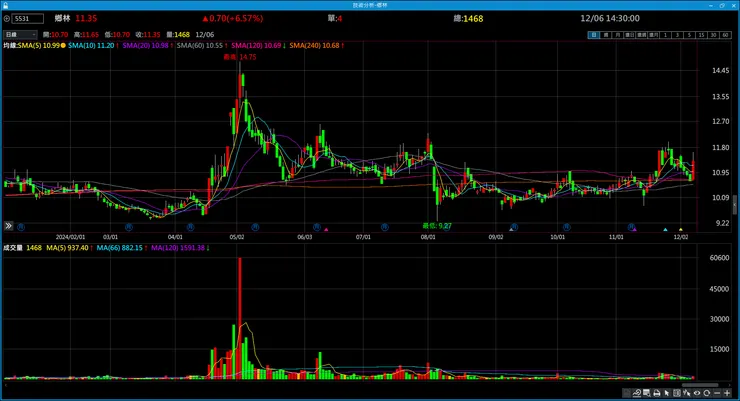Click the vertical splitter handle at right edge
This screenshot has height=401, width=740.
pyautogui.click(x=735, y=206)
